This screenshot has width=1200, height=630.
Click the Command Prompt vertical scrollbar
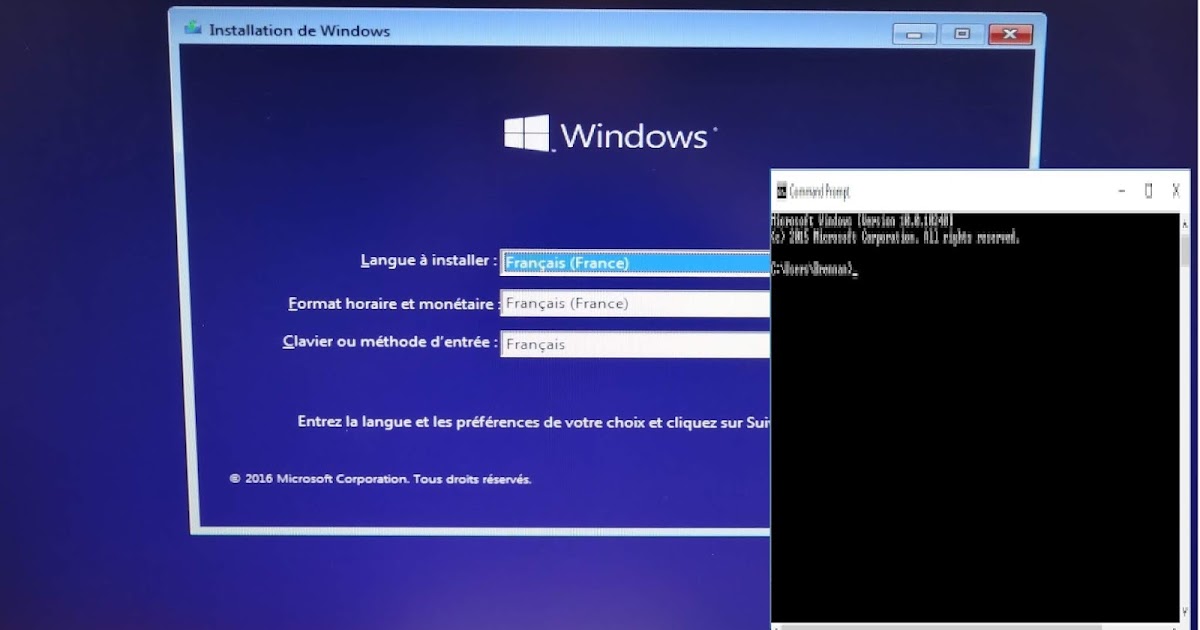click(x=1185, y=418)
